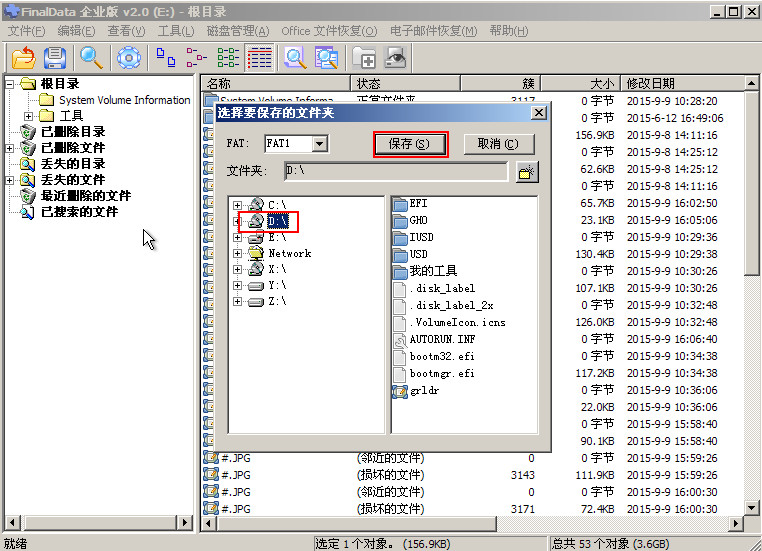Click the eye viewer toolbar icon
This screenshot has width=762, height=551.
(x=396, y=57)
